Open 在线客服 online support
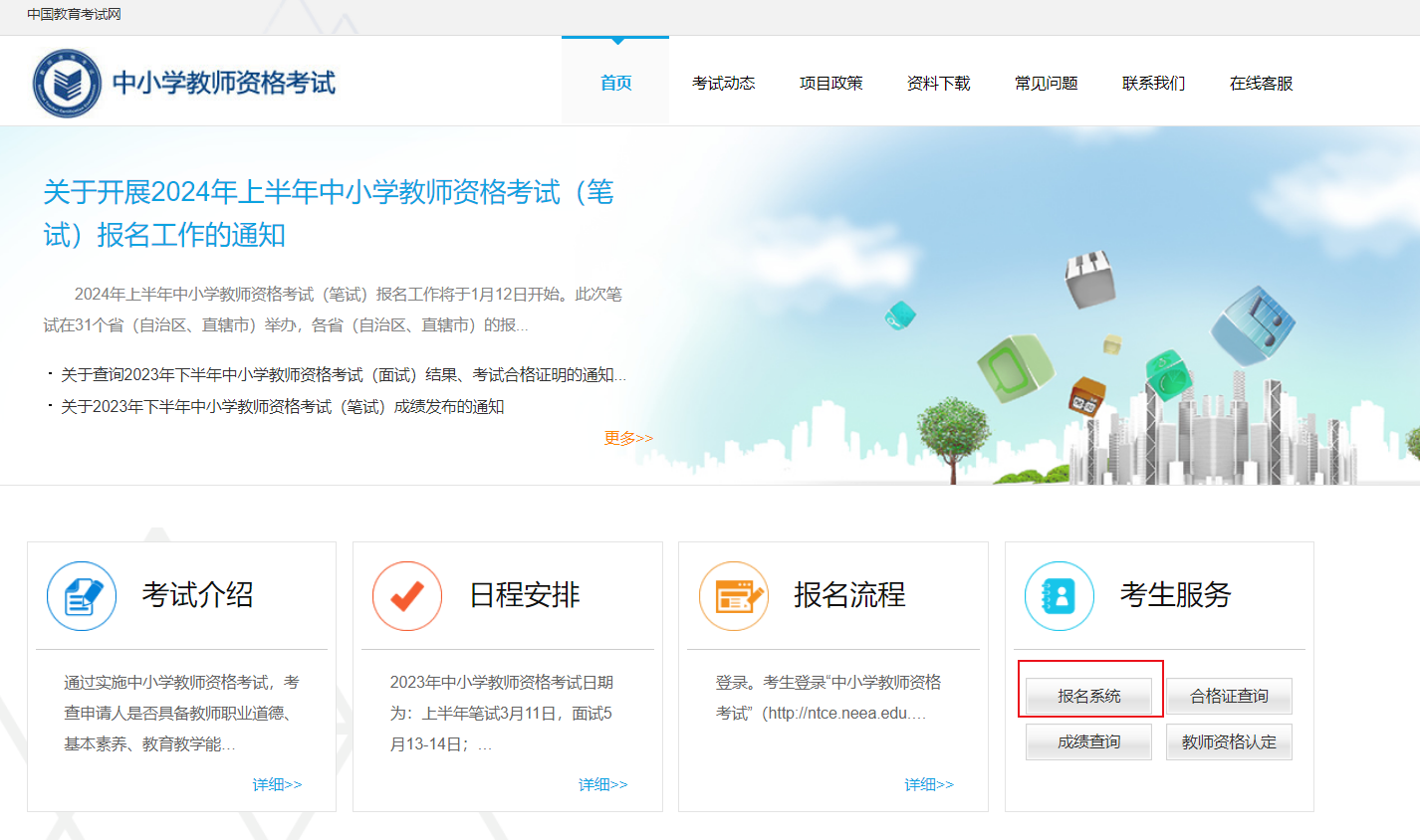The height and width of the screenshot is (840, 1420). pyautogui.click(x=1261, y=84)
